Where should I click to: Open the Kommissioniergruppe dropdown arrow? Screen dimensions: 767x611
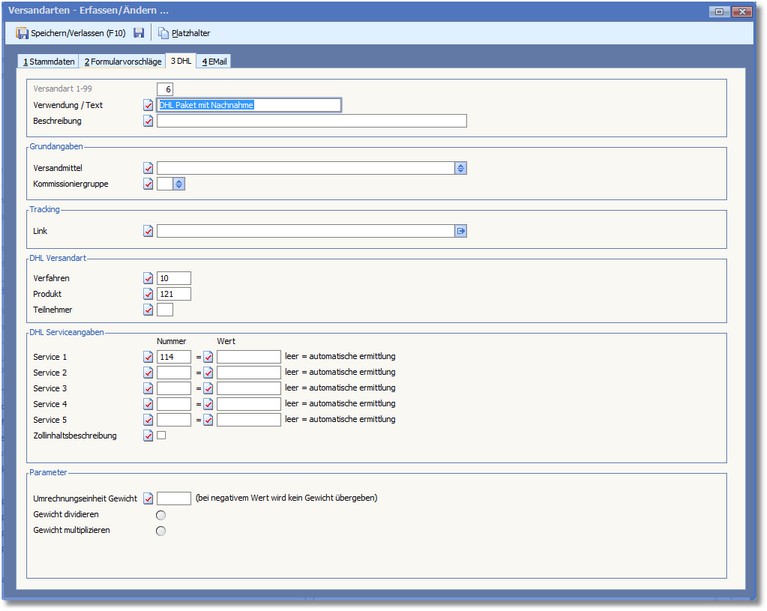click(x=179, y=184)
